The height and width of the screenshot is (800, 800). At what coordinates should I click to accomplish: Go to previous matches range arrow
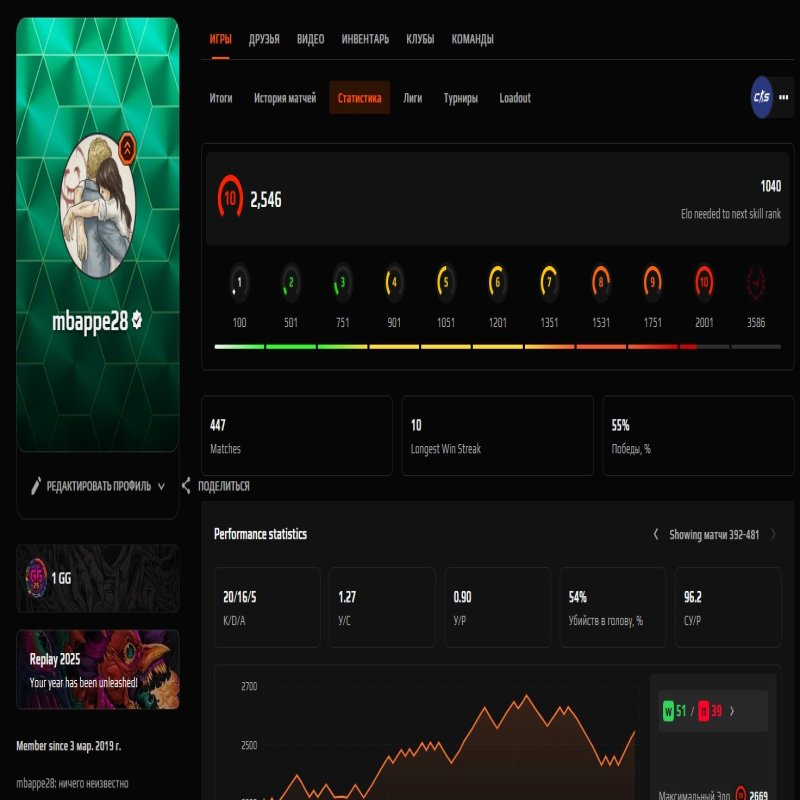tap(655, 535)
